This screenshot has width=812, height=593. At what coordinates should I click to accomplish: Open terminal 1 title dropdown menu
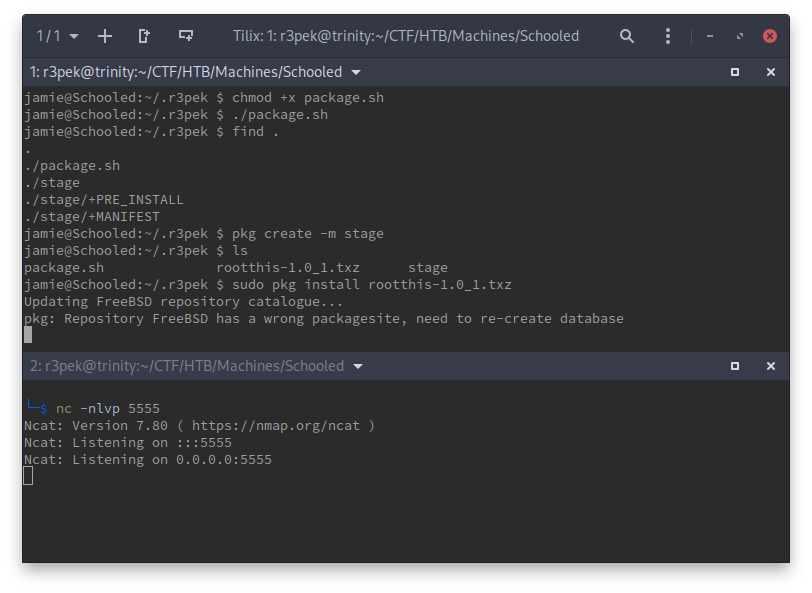point(356,72)
